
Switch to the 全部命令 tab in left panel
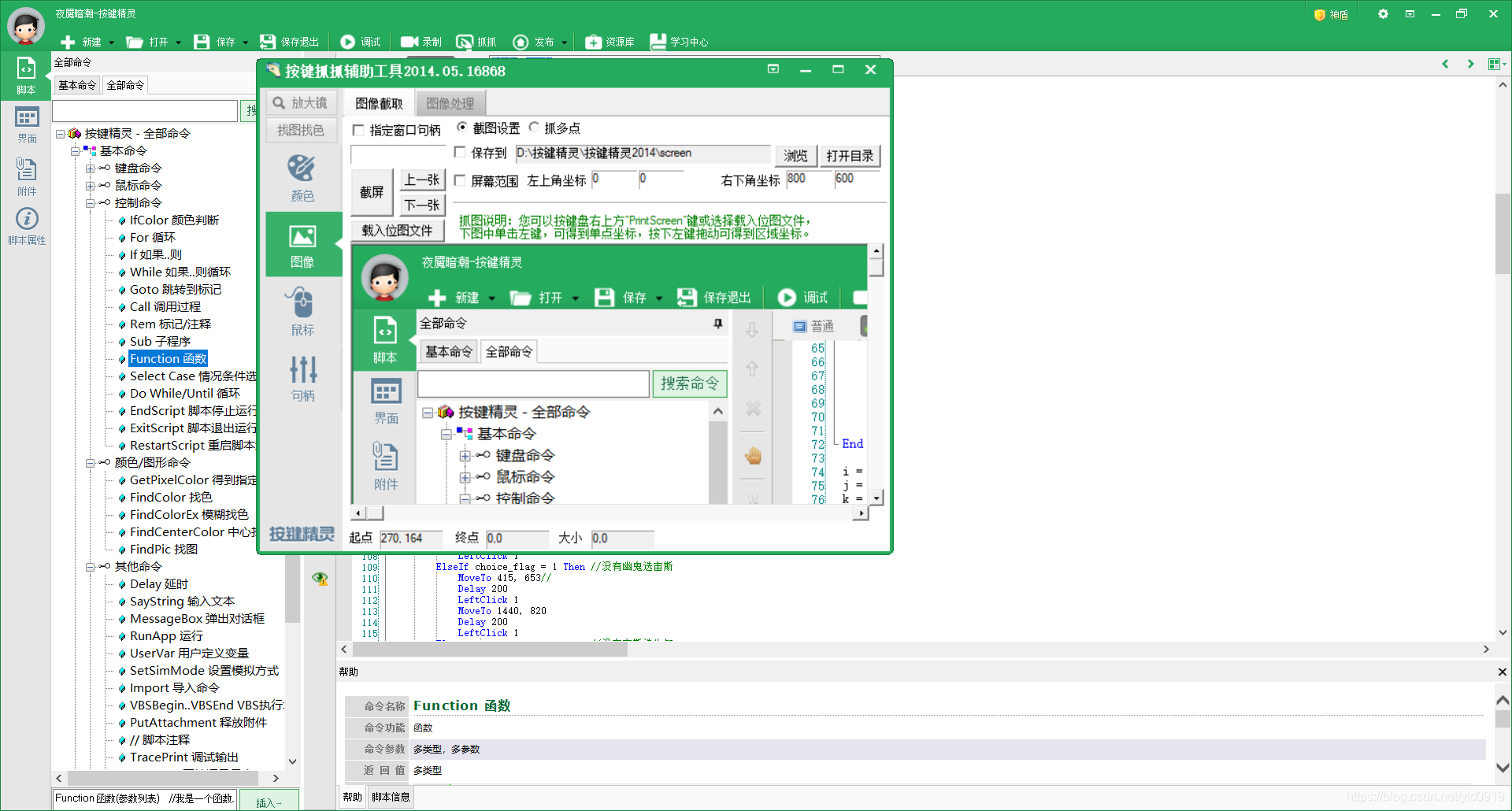pyautogui.click(x=125, y=85)
